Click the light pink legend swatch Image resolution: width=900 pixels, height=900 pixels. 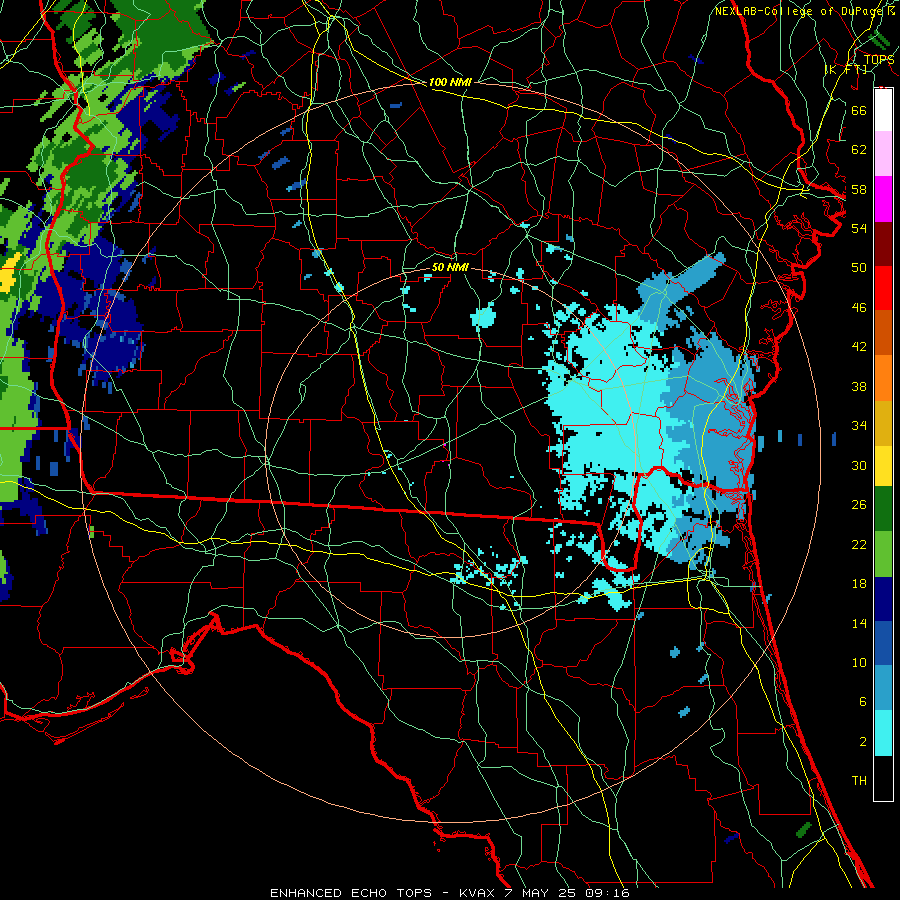pyautogui.click(x=883, y=154)
